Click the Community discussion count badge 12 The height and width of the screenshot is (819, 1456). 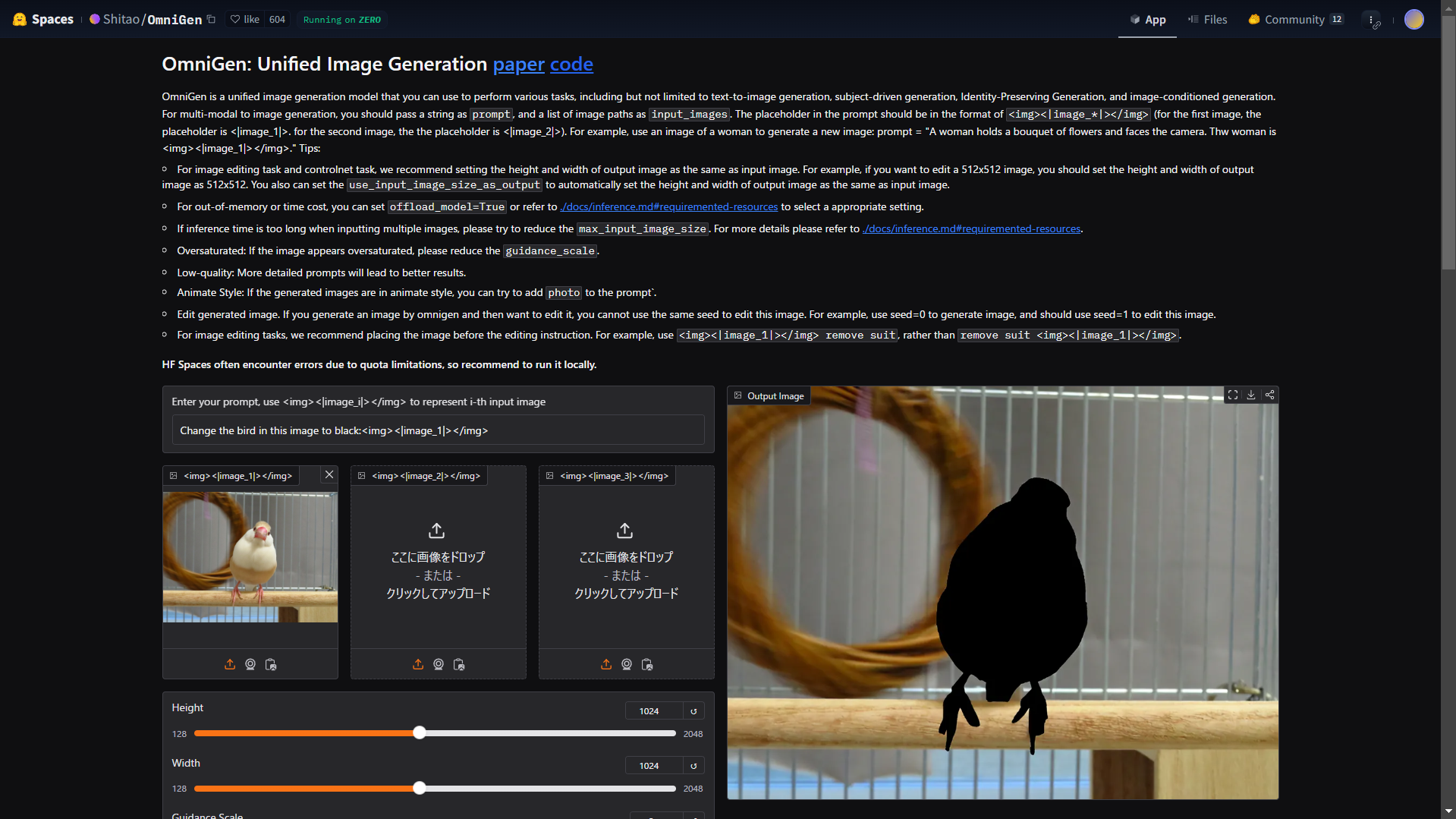pyautogui.click(x=1337, y=20)
